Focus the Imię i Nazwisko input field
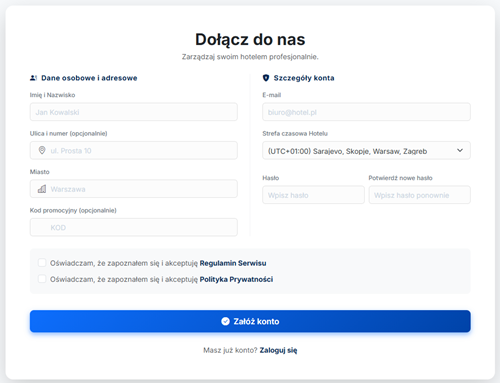This screenshot has width=500, height=383. (134, 112)
